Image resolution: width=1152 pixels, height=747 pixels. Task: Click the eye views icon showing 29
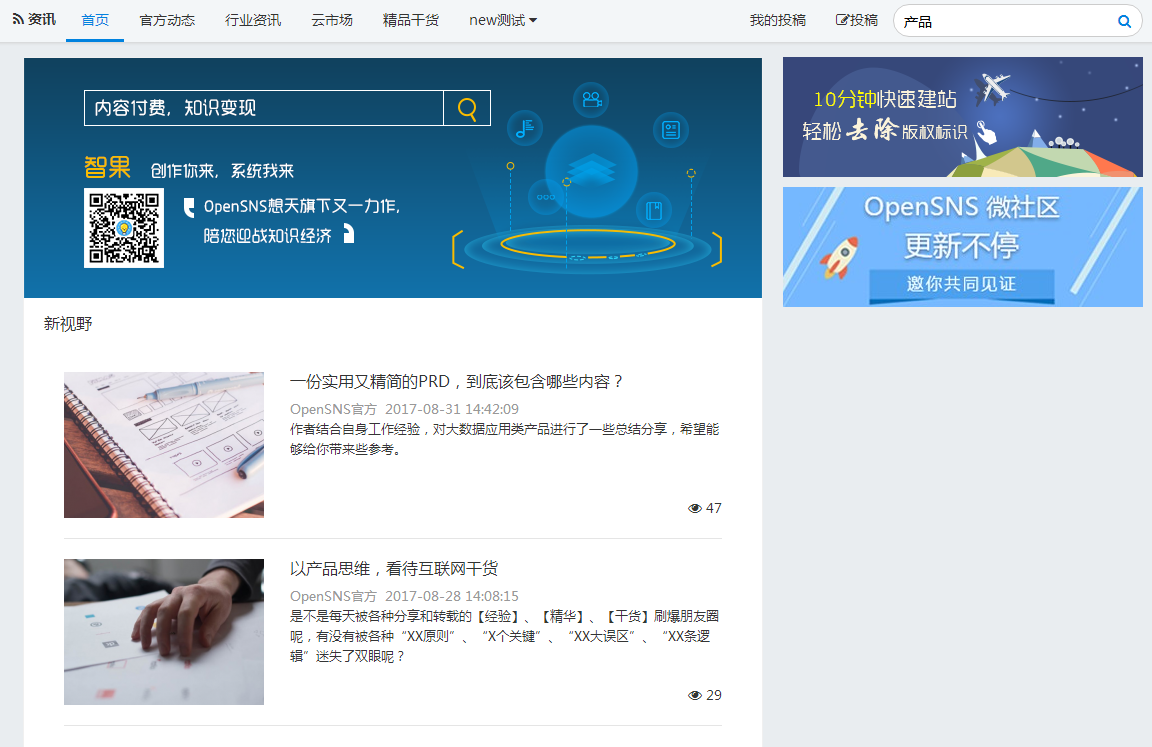click(694, 696)
